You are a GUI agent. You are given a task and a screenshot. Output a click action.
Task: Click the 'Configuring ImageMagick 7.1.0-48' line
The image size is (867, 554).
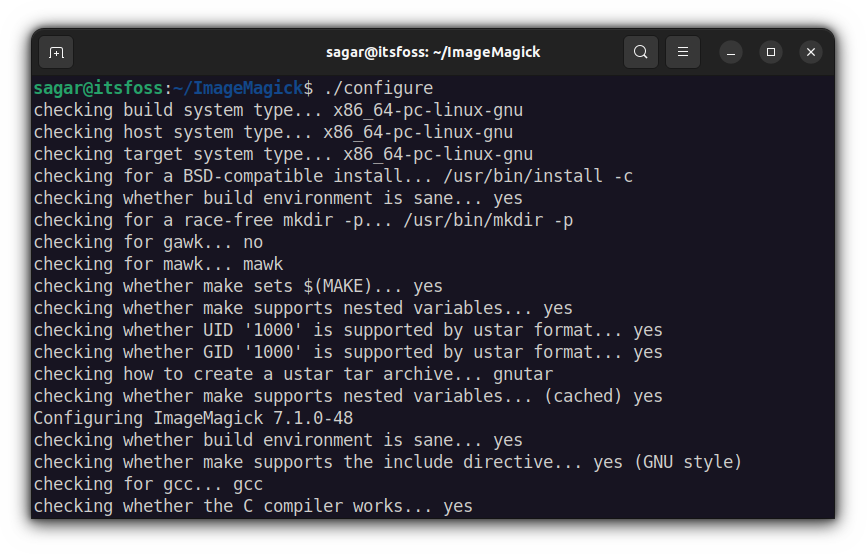coord(193,418)
